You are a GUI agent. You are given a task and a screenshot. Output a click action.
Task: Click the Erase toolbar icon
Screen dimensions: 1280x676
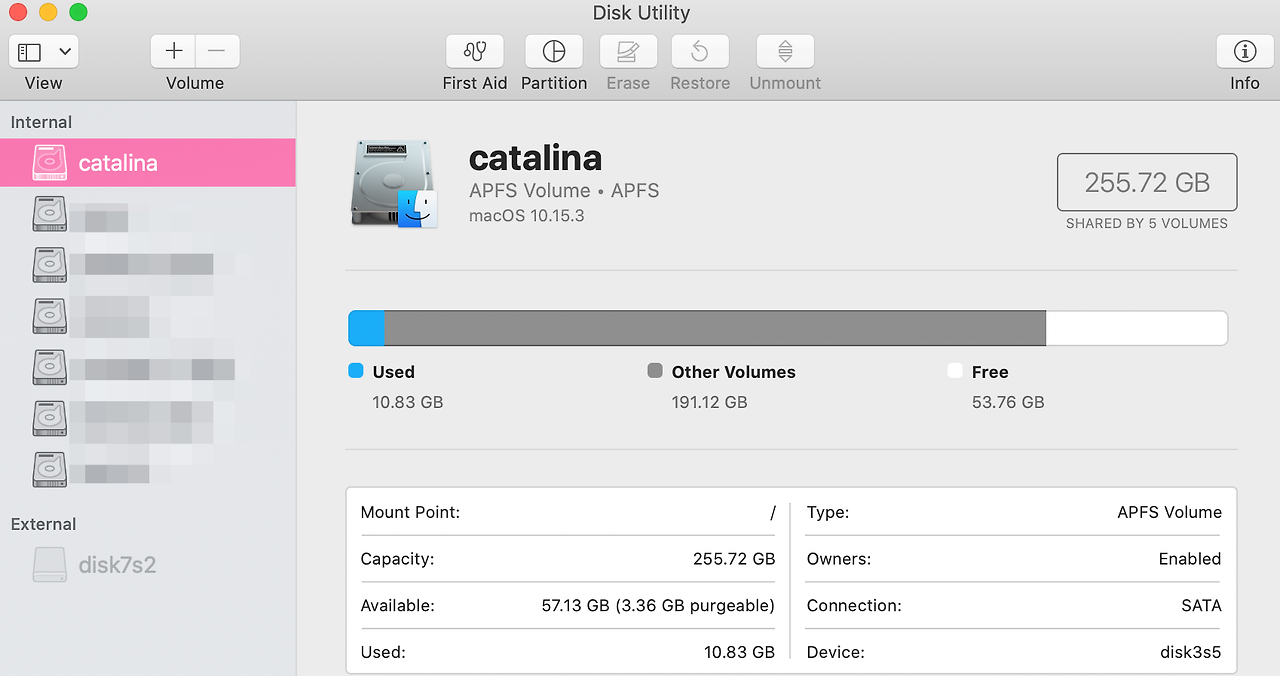point(628,51)
